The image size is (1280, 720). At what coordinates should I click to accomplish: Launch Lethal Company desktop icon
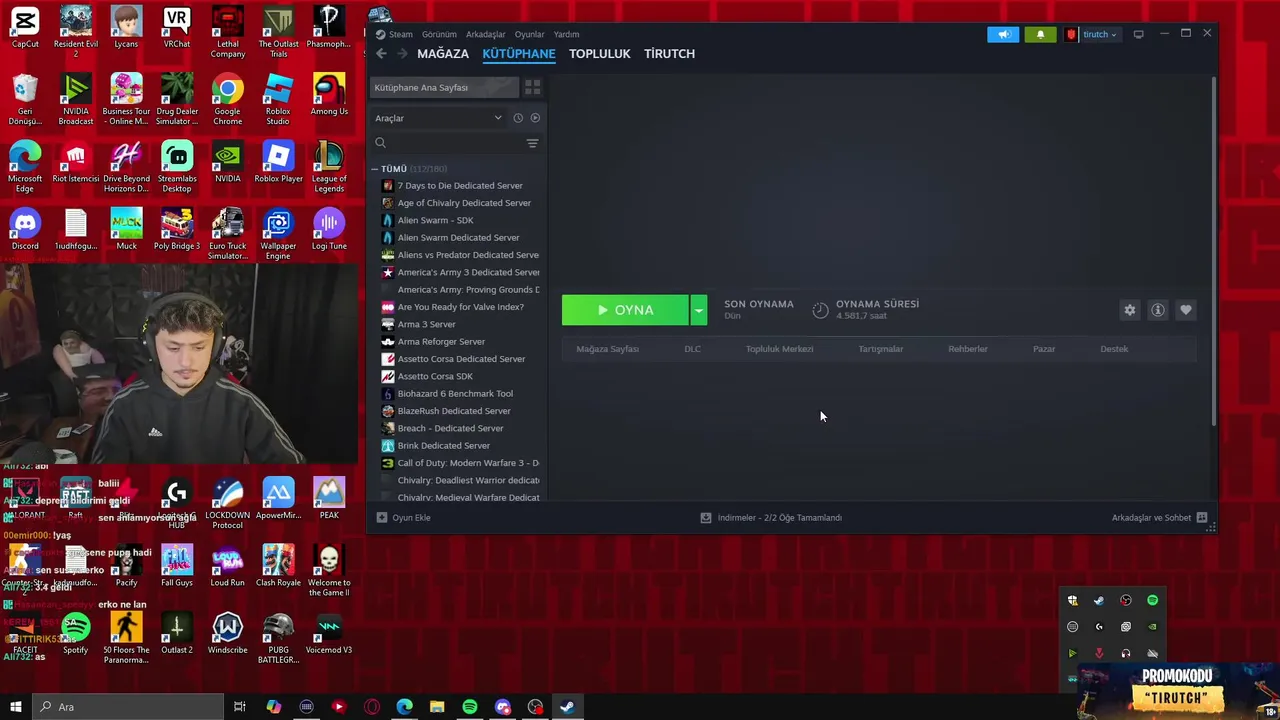click(227, 32)
